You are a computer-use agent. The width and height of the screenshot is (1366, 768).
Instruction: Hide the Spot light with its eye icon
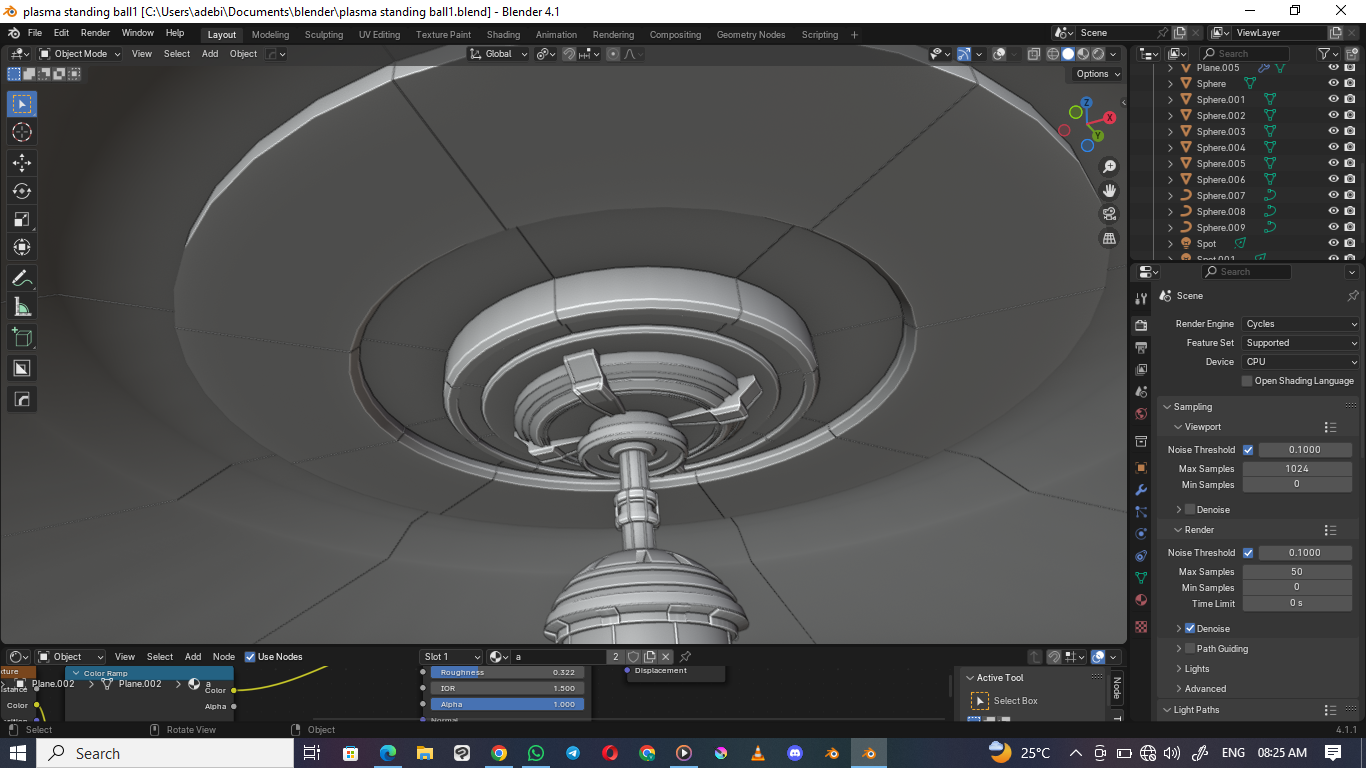pyautogui.click(x=1333, y=243)
